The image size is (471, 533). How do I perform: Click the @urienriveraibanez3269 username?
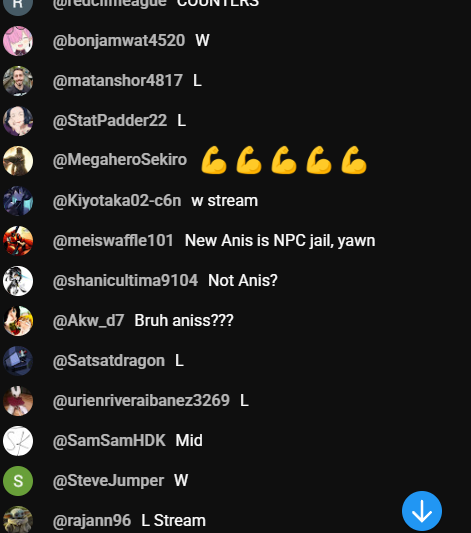point(141,400)
